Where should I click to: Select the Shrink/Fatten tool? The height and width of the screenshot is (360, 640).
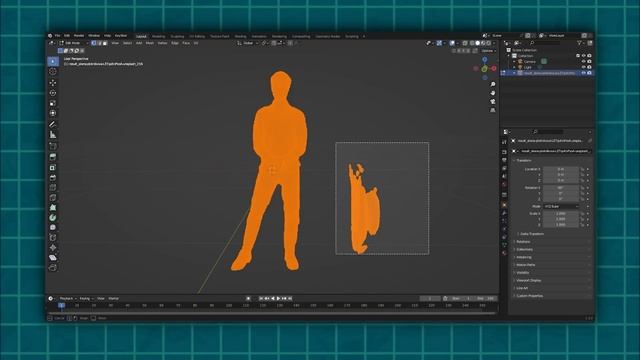(x=53, y=248)
